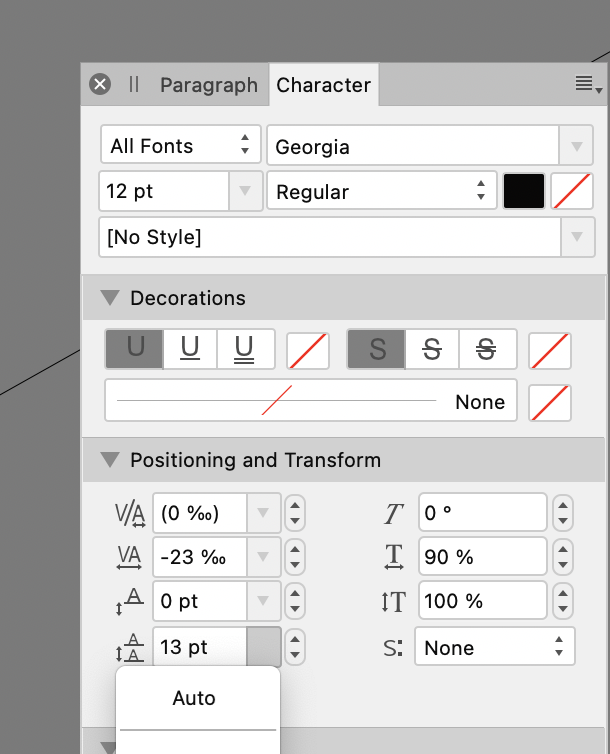Open the panel preferences menu icon
This screenshot has height=754, width=610.
coord(589,85)
